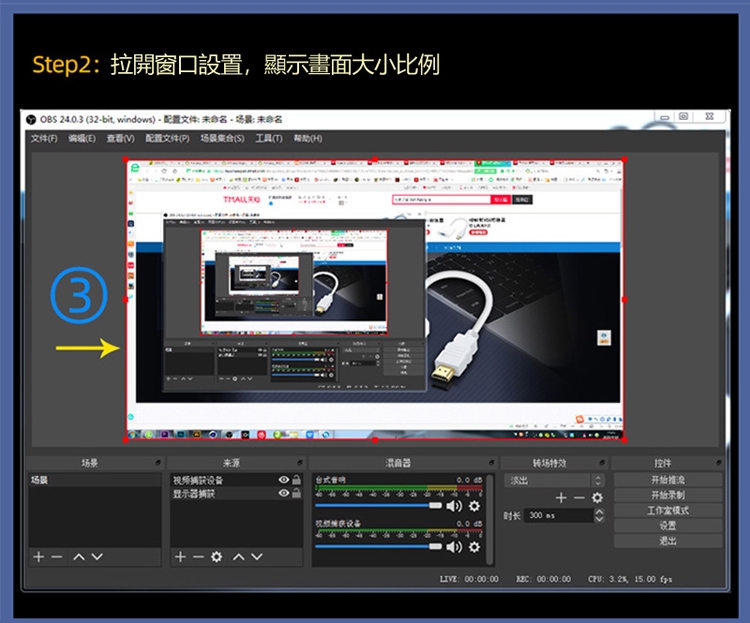Move selected scene down in list

click(x=97, y=556)
